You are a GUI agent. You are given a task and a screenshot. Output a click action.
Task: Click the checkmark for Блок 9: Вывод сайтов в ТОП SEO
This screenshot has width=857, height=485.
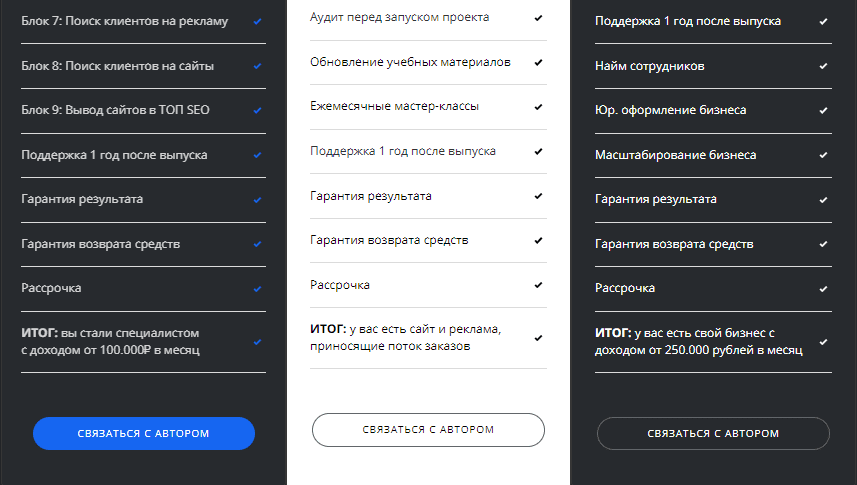click(258, 110)
